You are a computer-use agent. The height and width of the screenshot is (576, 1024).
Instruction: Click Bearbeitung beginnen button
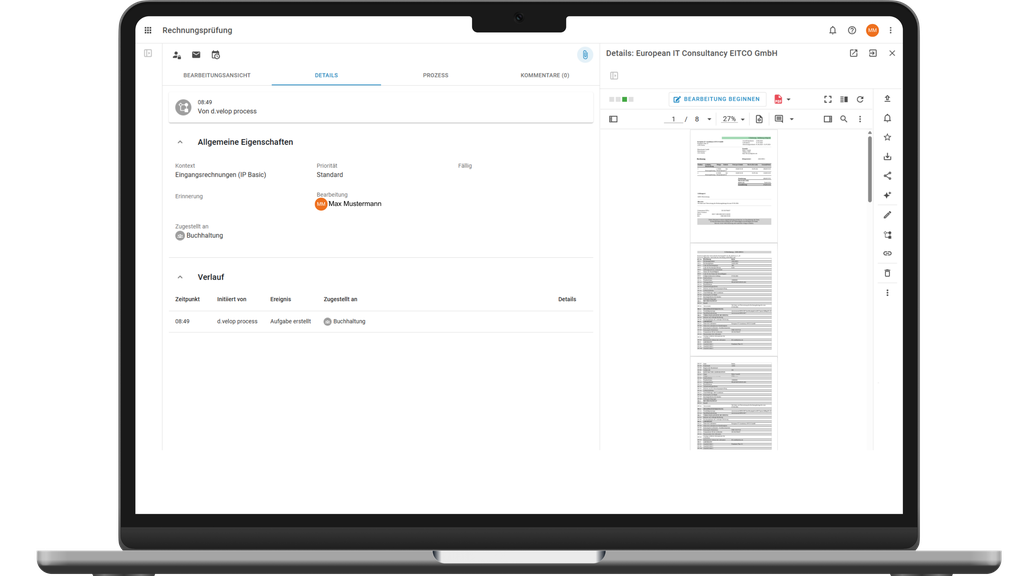[x=716, y=99]
